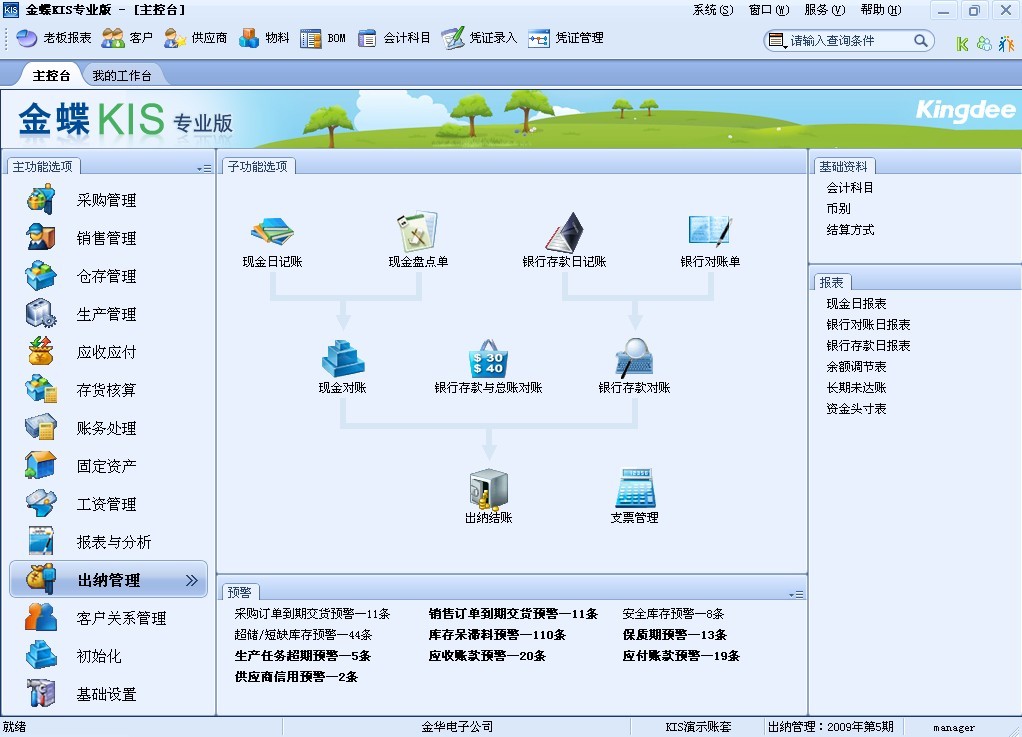This screenshot has width=1022, height=737.
Task: Open the 现金盘点单 icon
Action: click(x=417, y=231)
